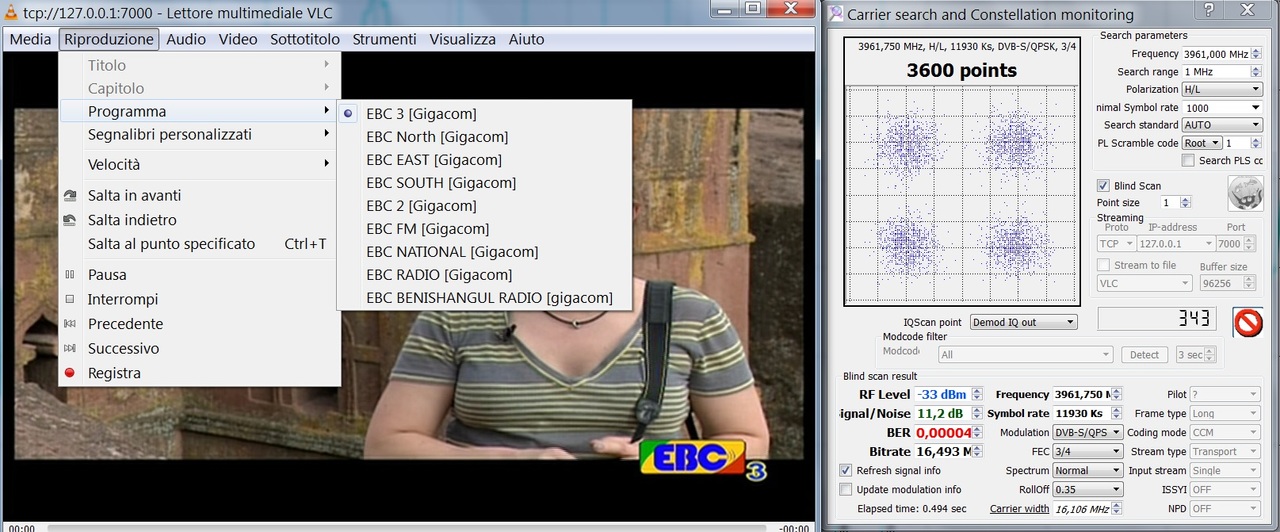
Task: Open the minimal Symbol rate dropdown
Action: pos(1221,107)
